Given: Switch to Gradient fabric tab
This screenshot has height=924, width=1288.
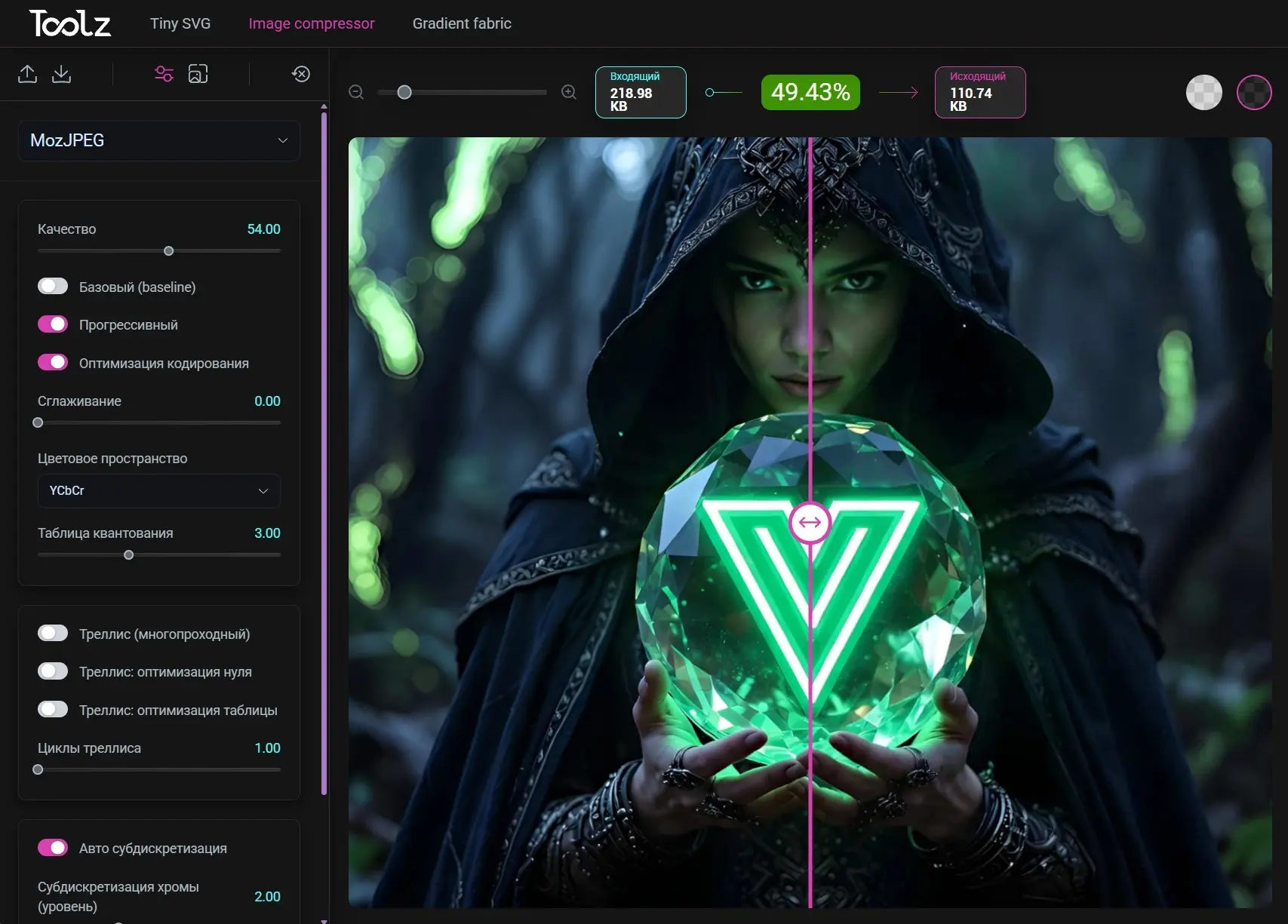Looking at the screenshot, I should click(462, 23).
